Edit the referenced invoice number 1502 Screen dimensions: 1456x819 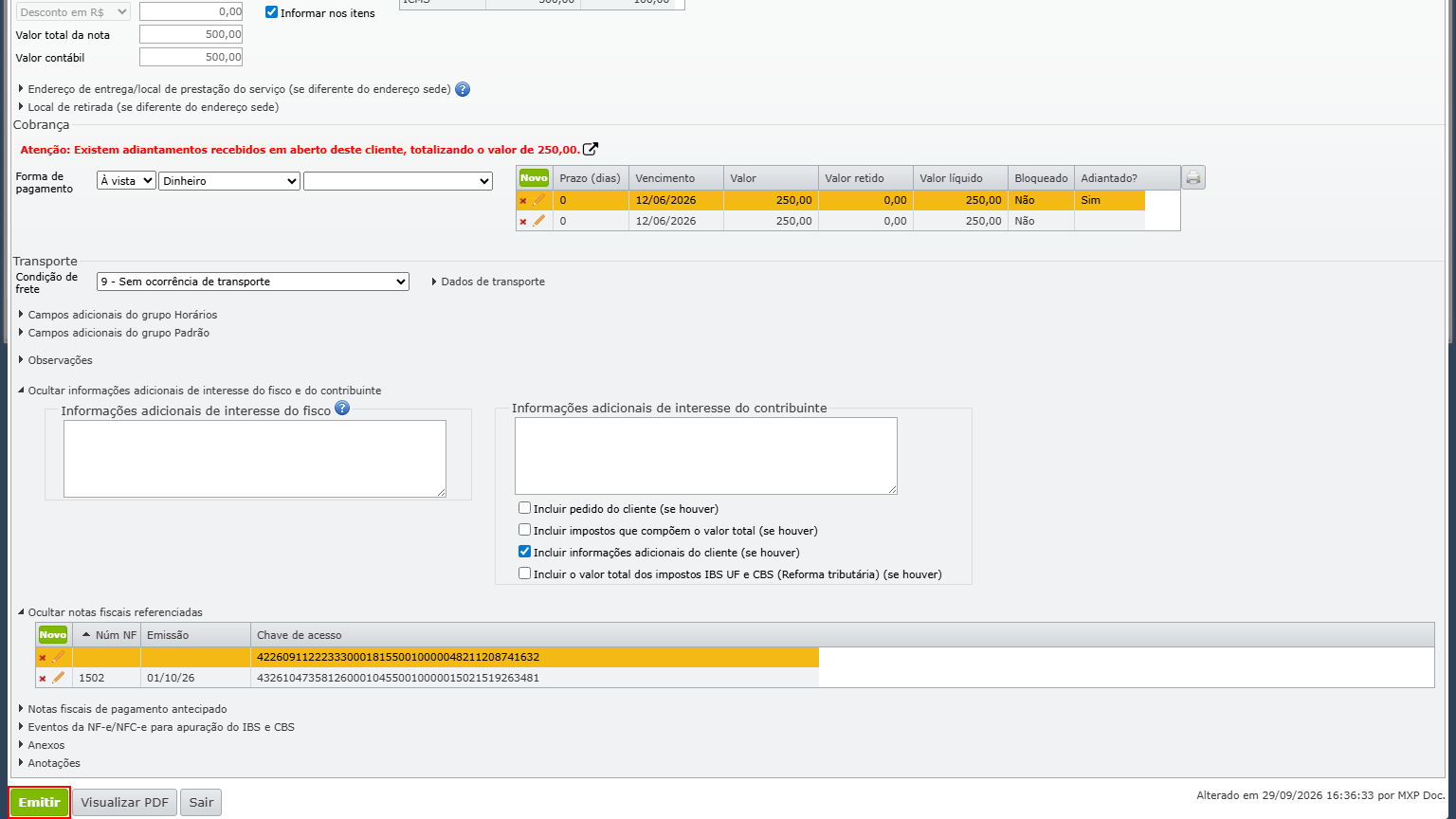tap(58, 678)
